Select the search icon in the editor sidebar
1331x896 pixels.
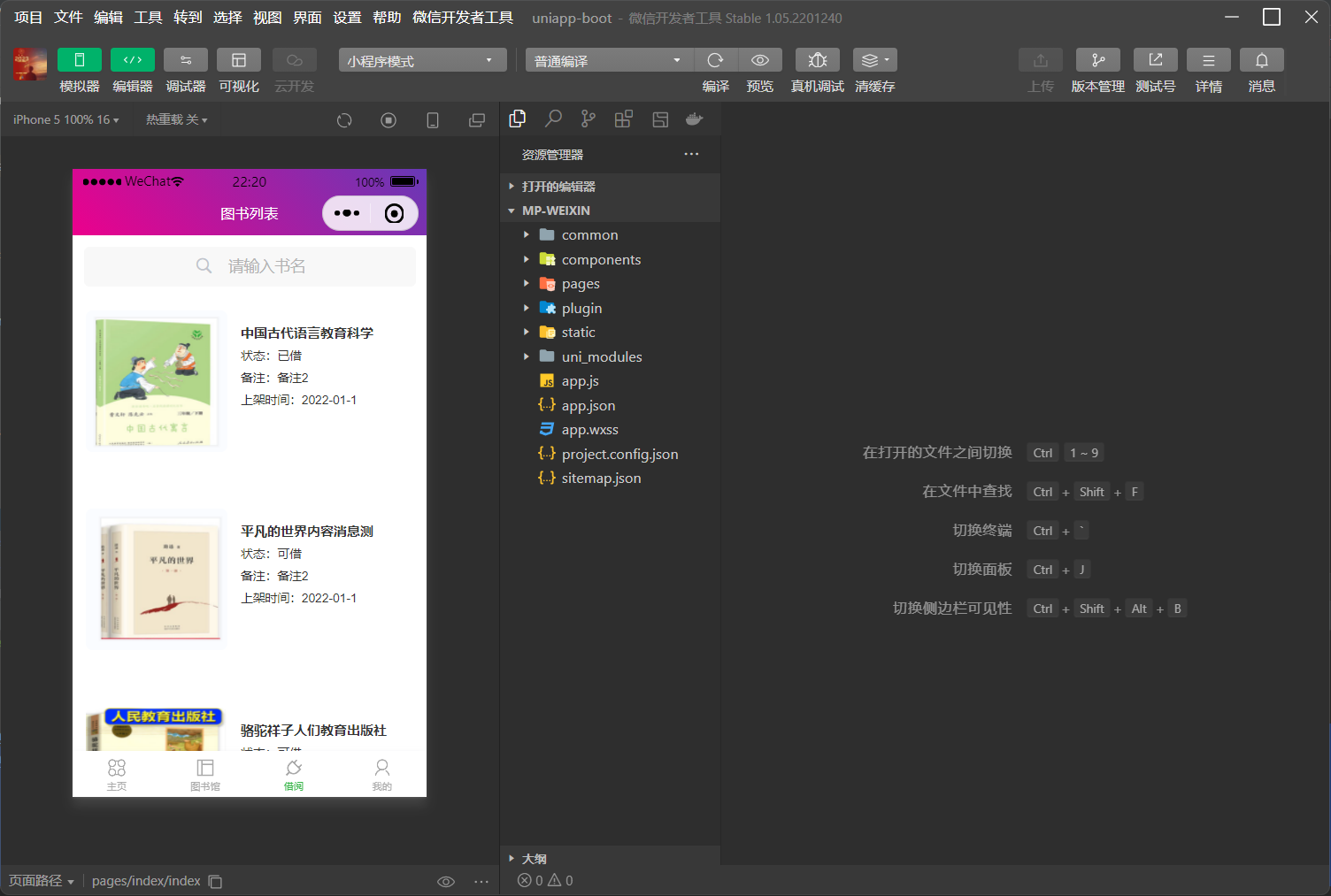pyautogui.click(x=553, y=119)
